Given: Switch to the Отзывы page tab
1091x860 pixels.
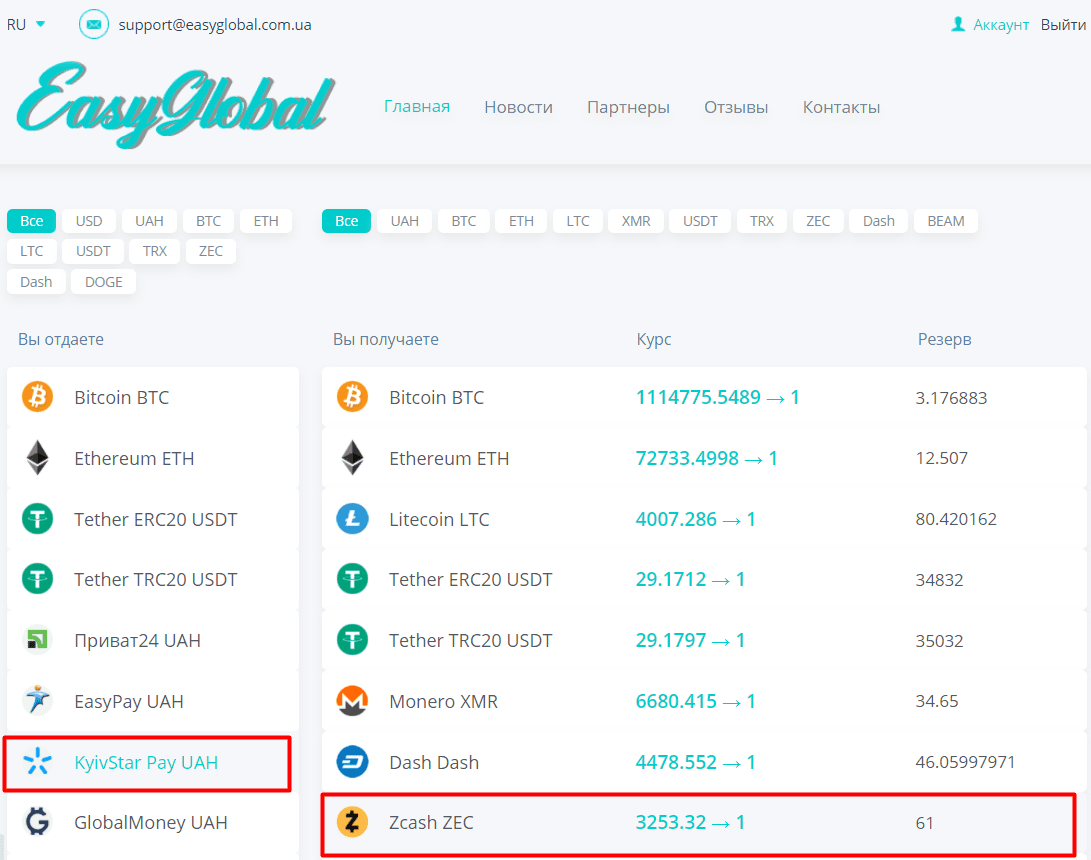Looking at the screenshot, I should [x=736, y=106].
